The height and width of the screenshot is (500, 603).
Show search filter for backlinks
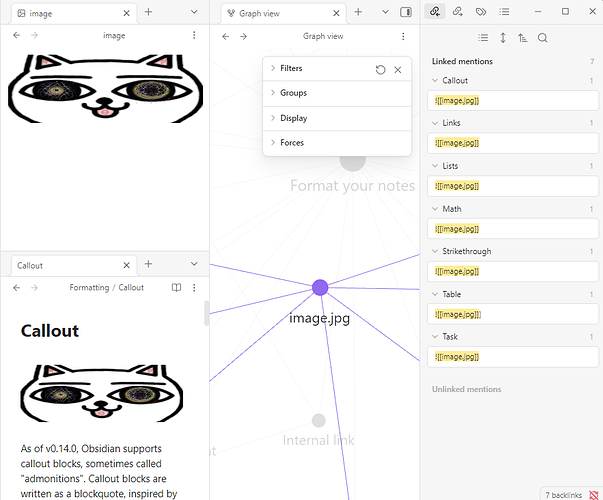[x=543, y=38]
